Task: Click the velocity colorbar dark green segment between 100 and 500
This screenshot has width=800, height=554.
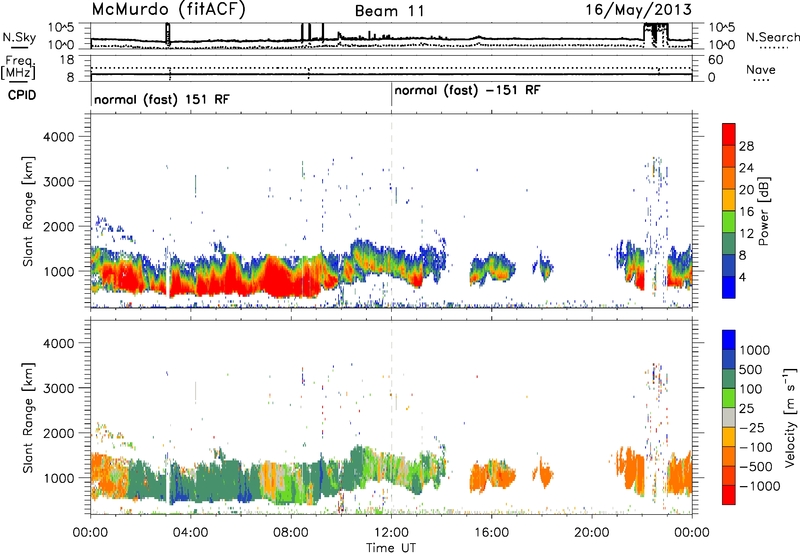Action: click(729, 379)
